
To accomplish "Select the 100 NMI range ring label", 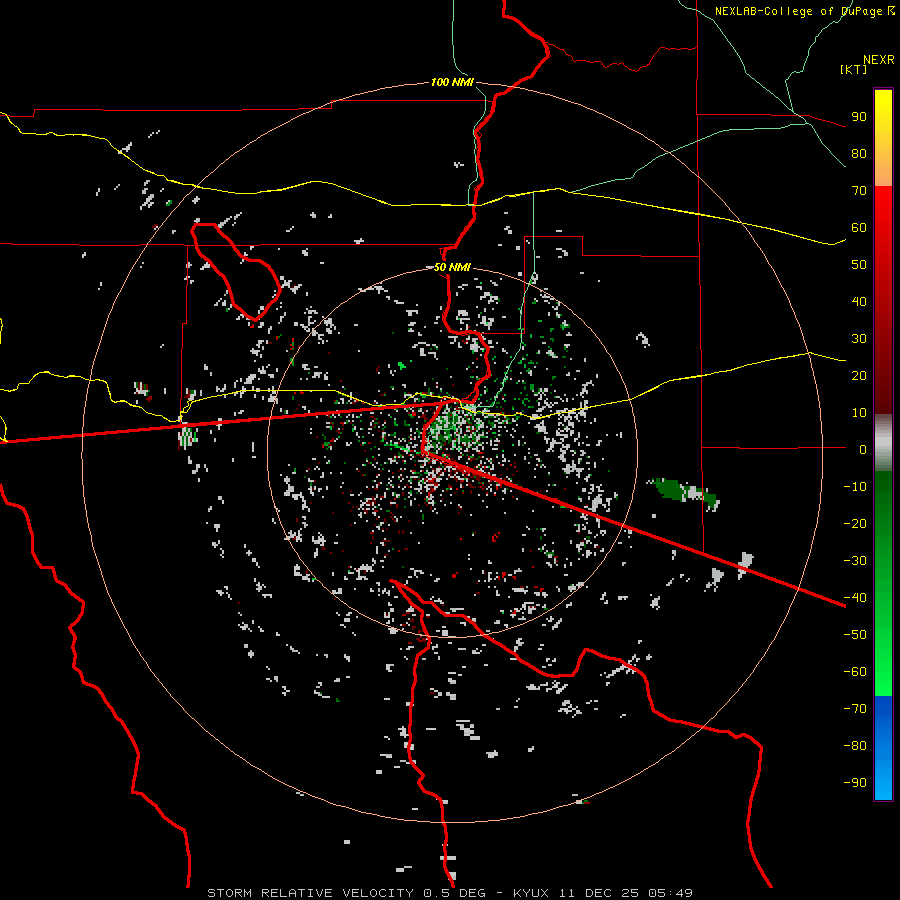I will pyautogui.click(x=452, y=82).
